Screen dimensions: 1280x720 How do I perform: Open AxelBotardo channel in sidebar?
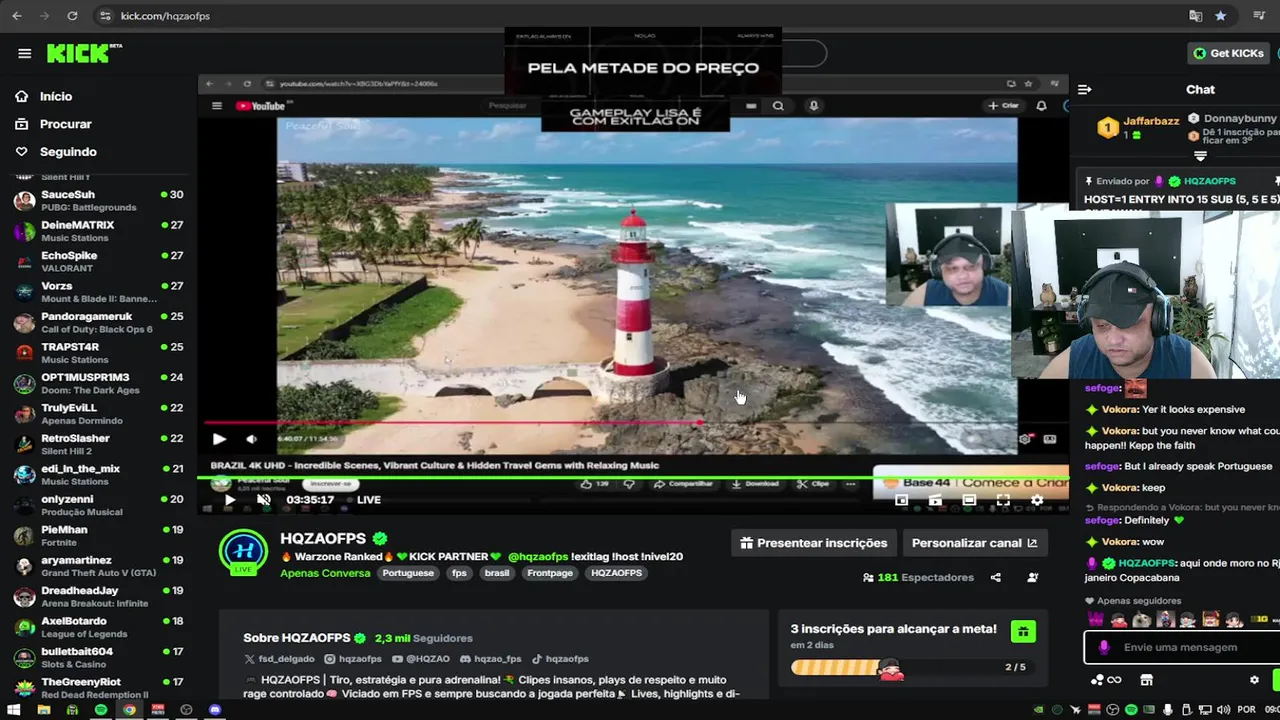[x=99, y=627]
